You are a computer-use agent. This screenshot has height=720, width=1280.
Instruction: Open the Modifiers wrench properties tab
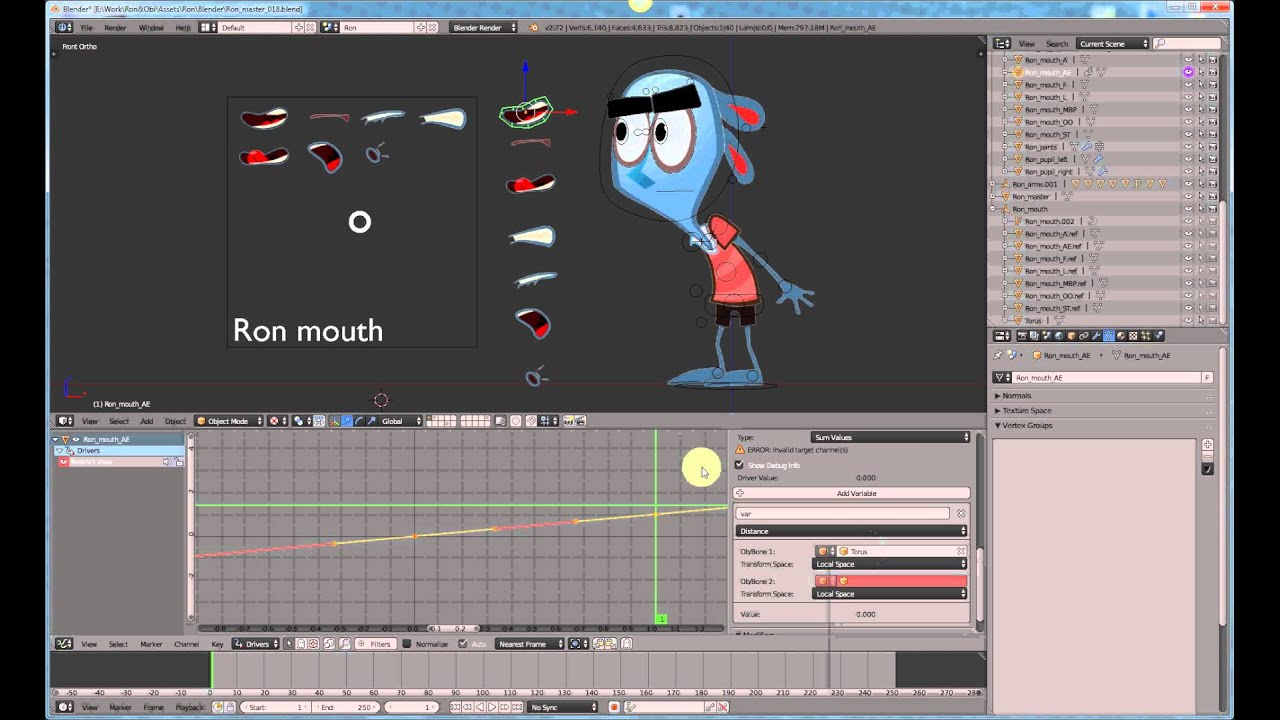pyautogui.click(x=1096, y=336)
